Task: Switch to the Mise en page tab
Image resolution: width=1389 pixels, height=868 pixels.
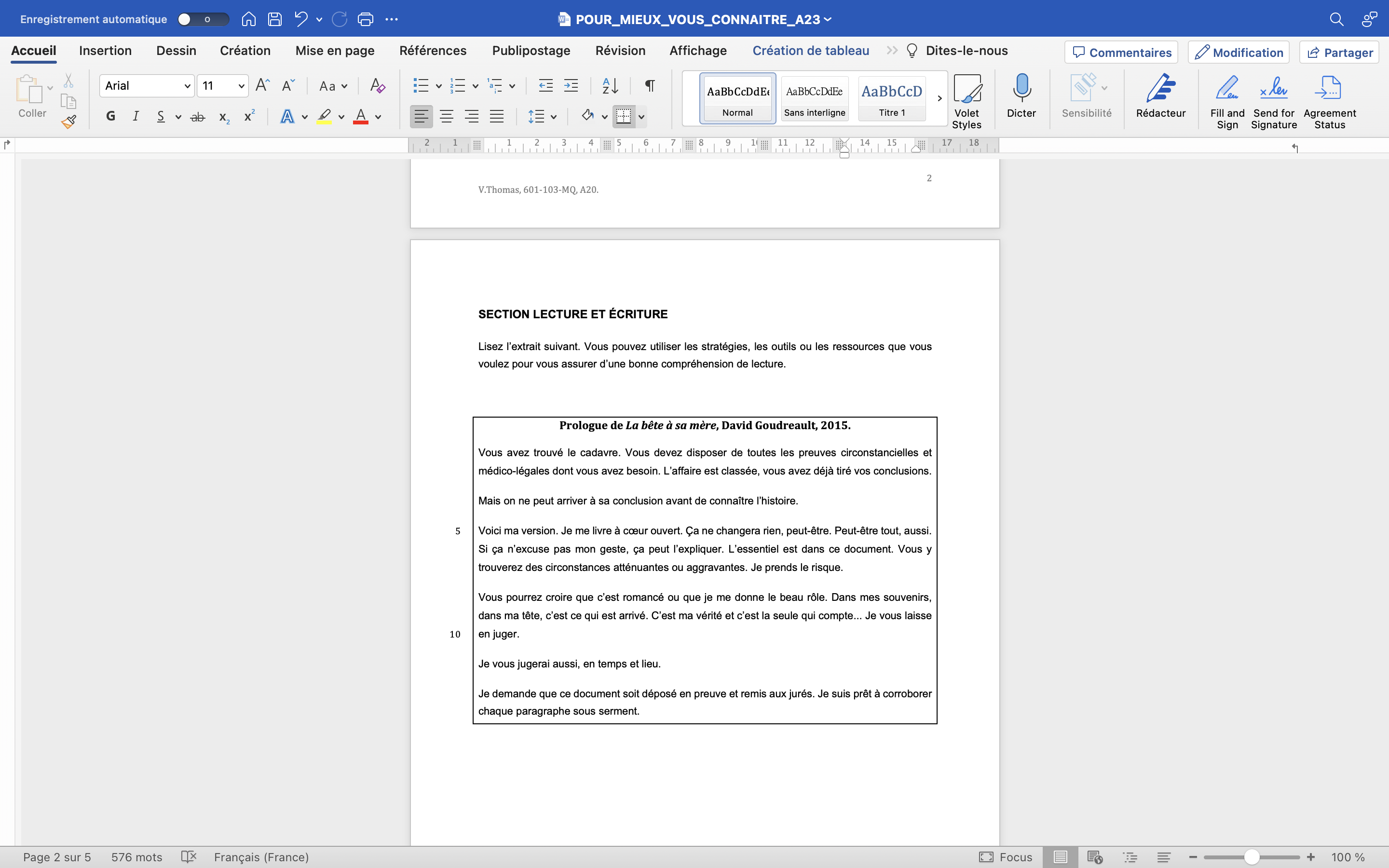Action: pos(335,51)
